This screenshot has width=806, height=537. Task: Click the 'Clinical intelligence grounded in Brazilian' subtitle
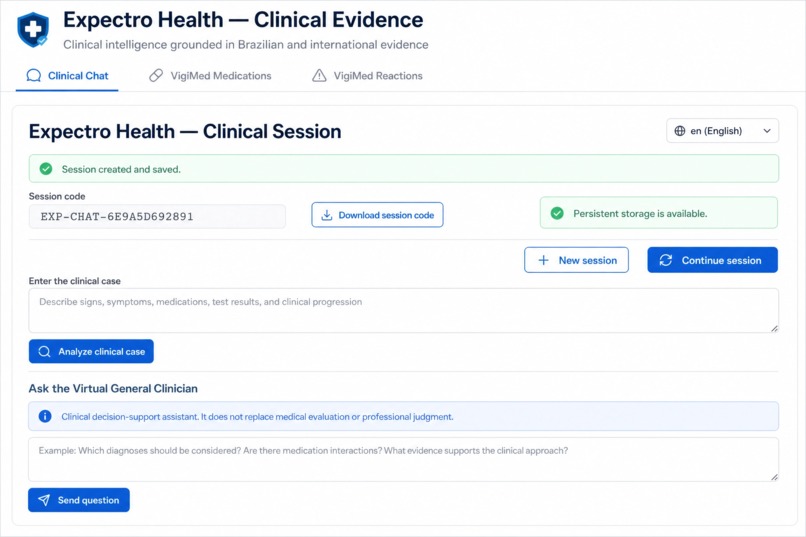click(x=246, y=45)
